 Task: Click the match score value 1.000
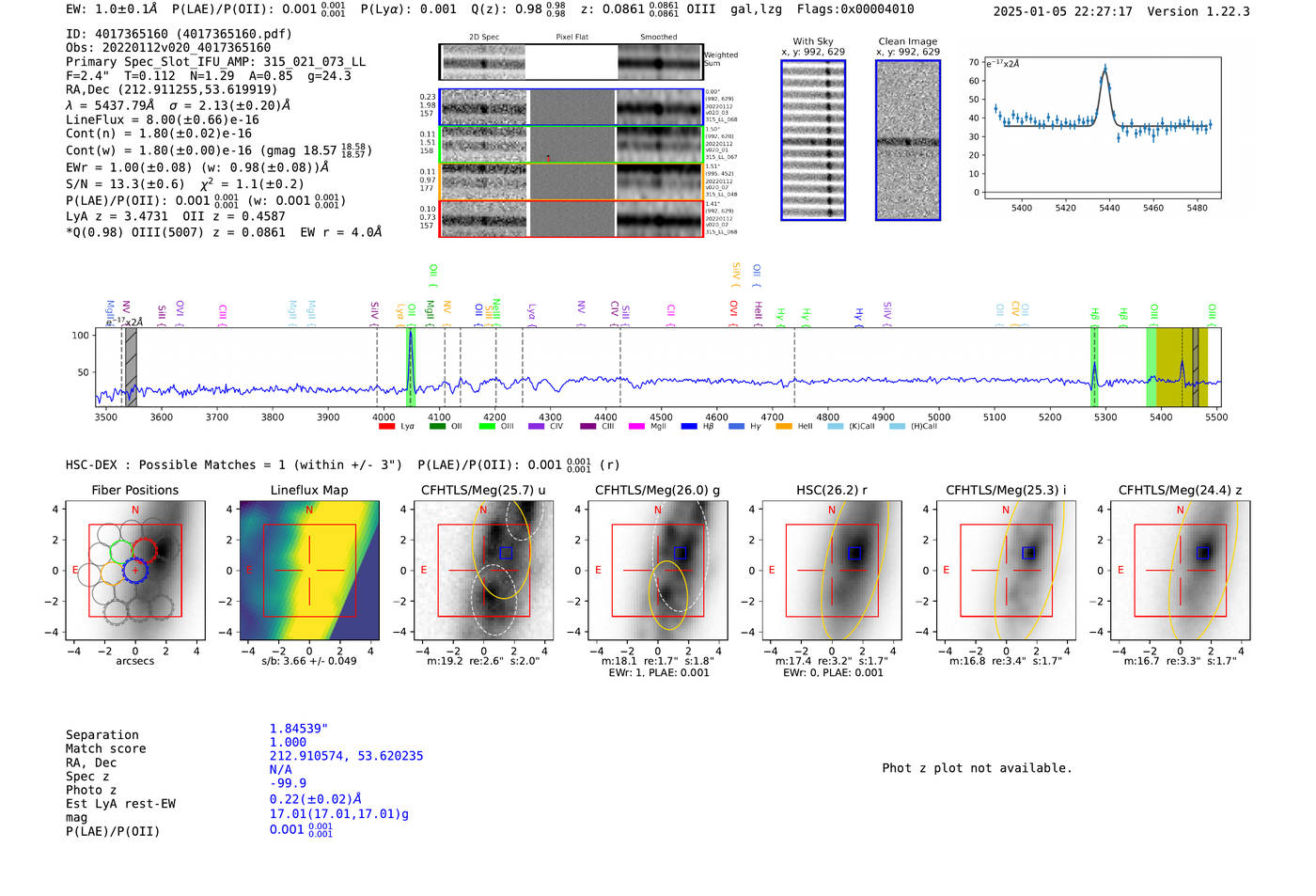tap(288, 743)
